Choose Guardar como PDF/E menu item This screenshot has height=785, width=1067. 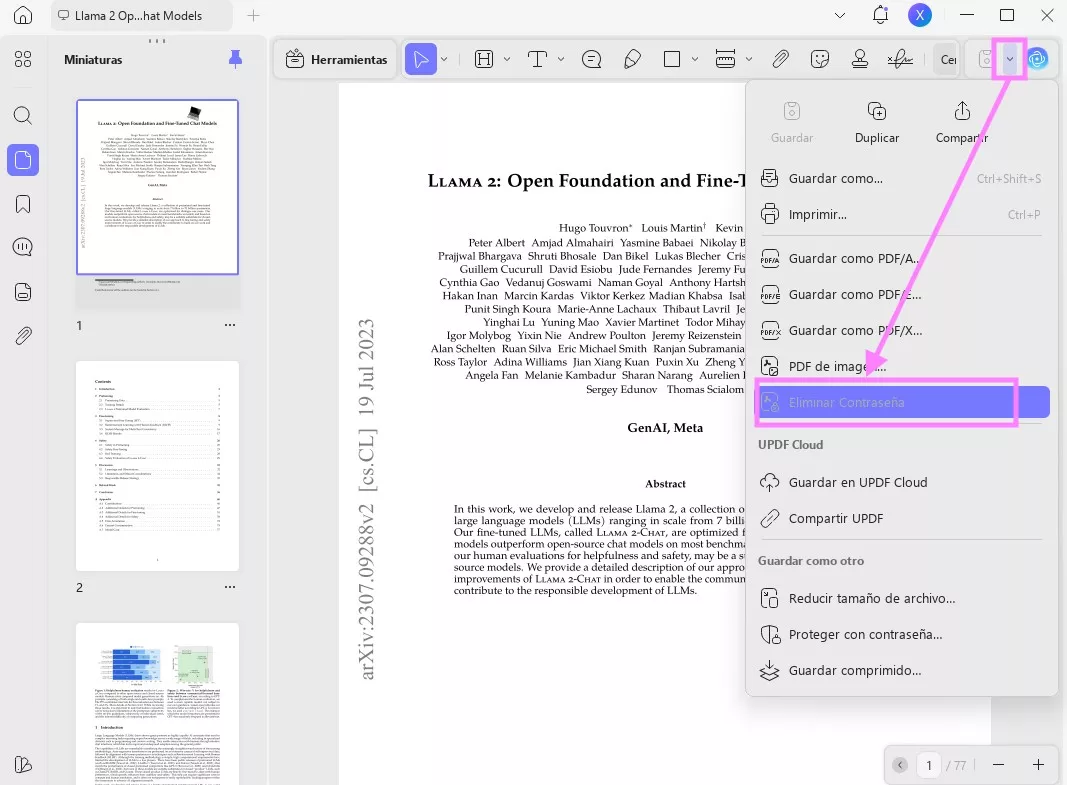click(900, 295)
